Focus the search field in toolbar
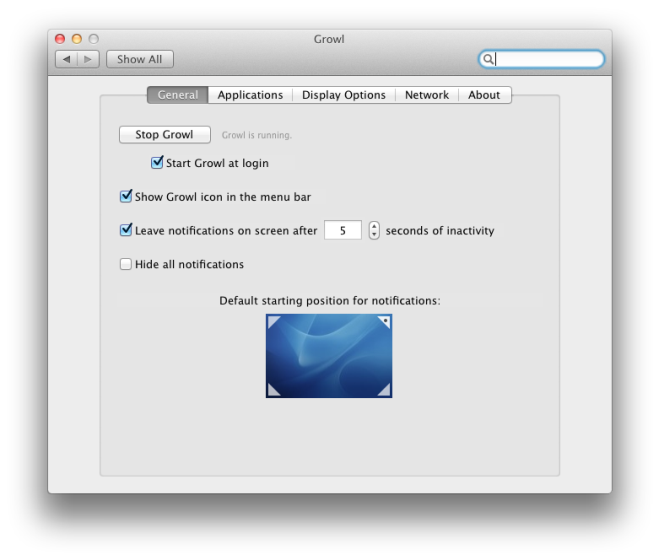660x560 pixels. coord(542,59)
